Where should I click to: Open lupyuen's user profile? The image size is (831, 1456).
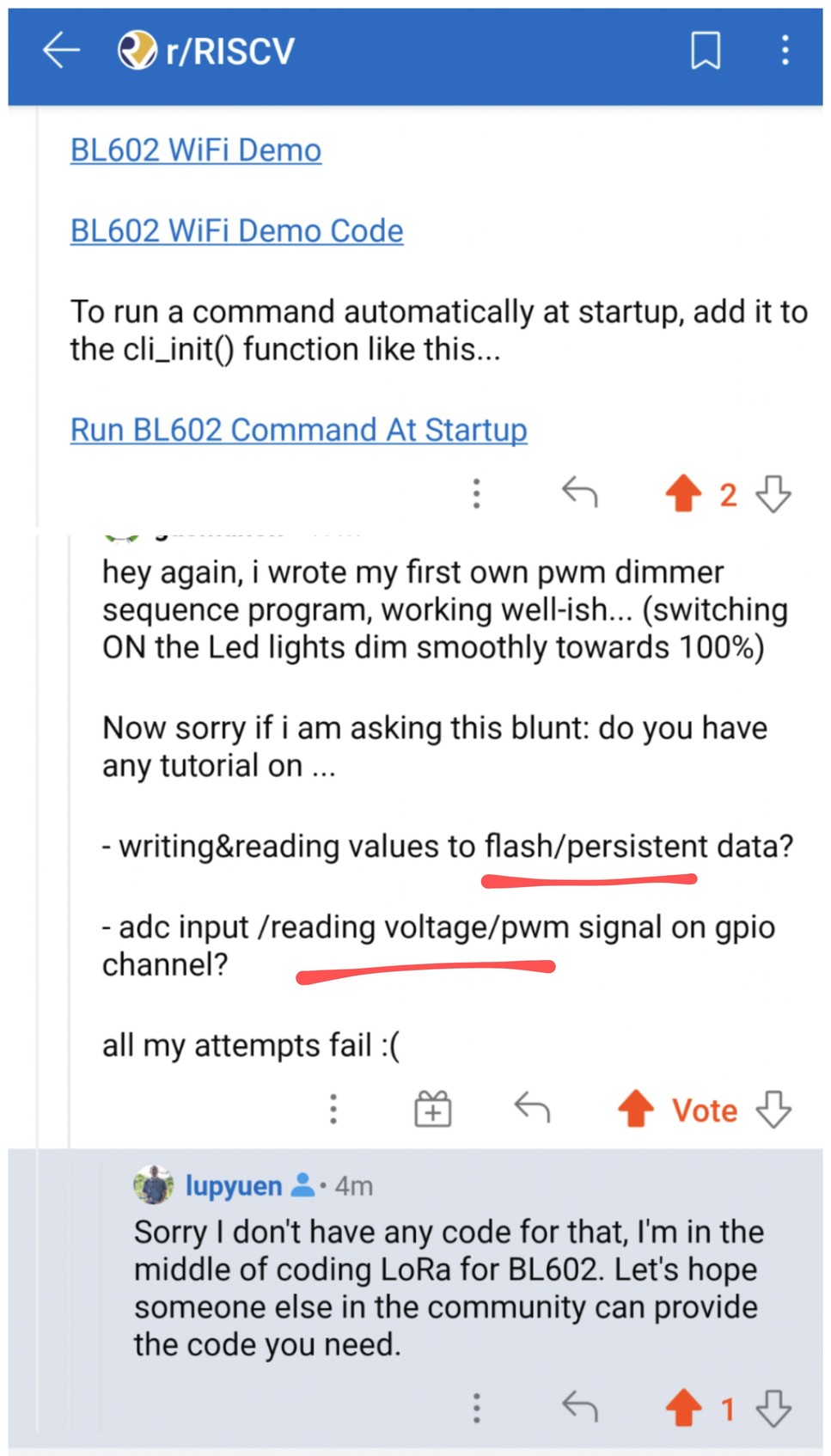coord(234,1186)
